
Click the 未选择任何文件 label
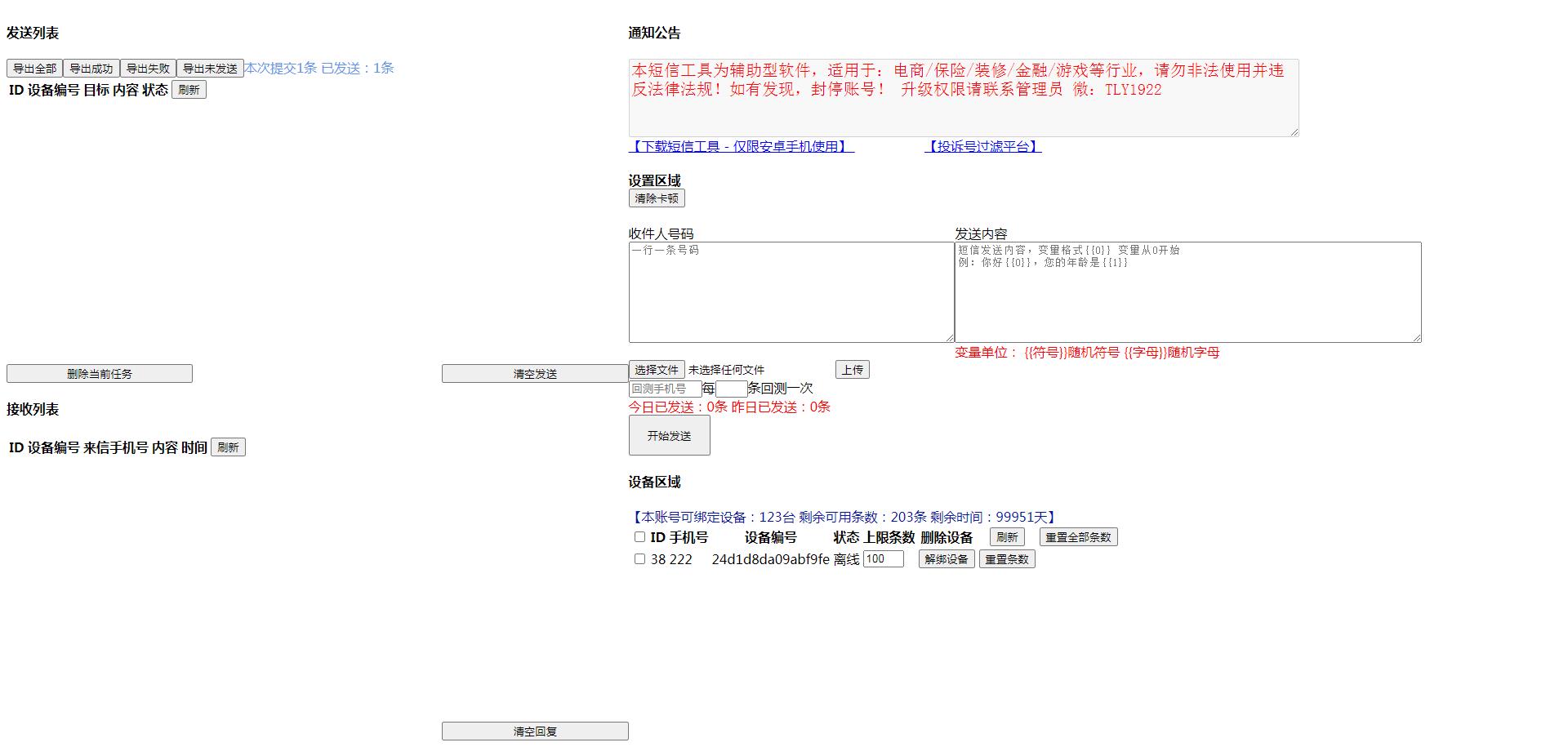pos(726,370)
